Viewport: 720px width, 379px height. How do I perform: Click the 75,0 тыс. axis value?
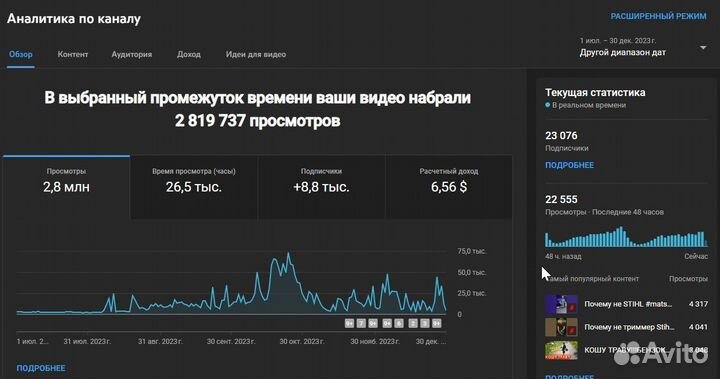(472, 251)
